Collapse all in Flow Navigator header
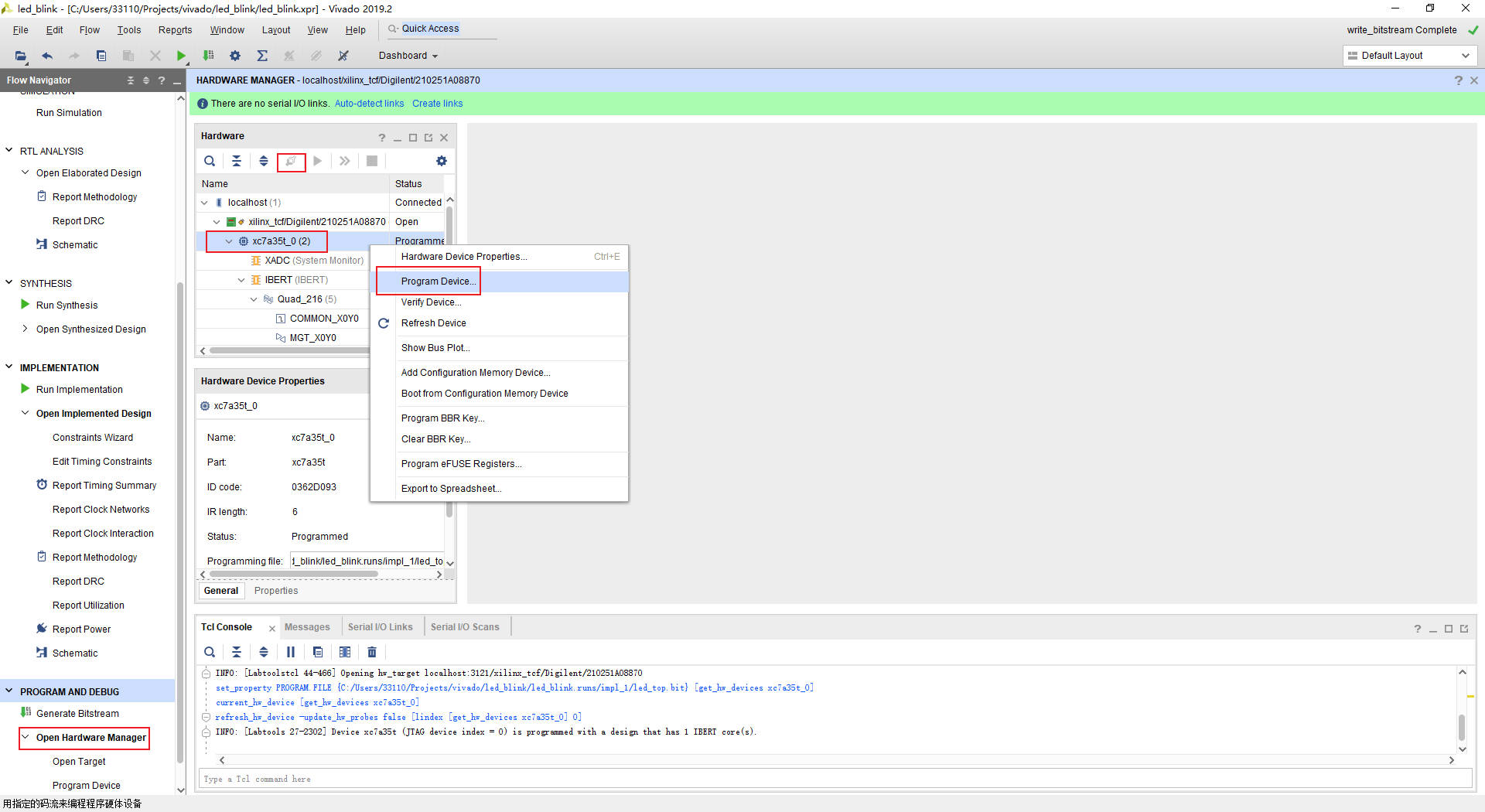This screenshot has height=812, width=1485. click(131, 80)
